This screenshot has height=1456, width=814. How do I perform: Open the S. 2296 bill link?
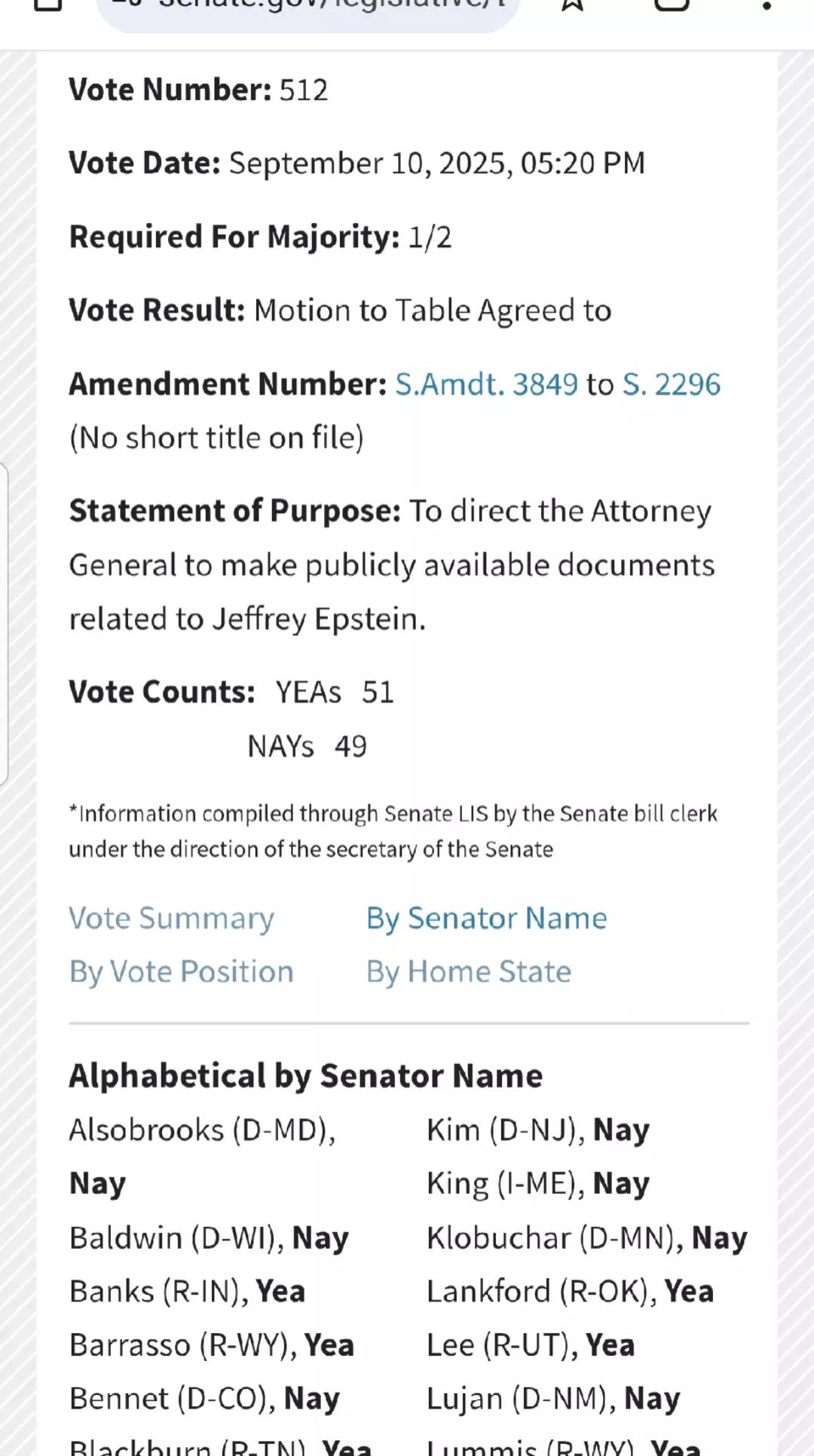tap(672, 384)
